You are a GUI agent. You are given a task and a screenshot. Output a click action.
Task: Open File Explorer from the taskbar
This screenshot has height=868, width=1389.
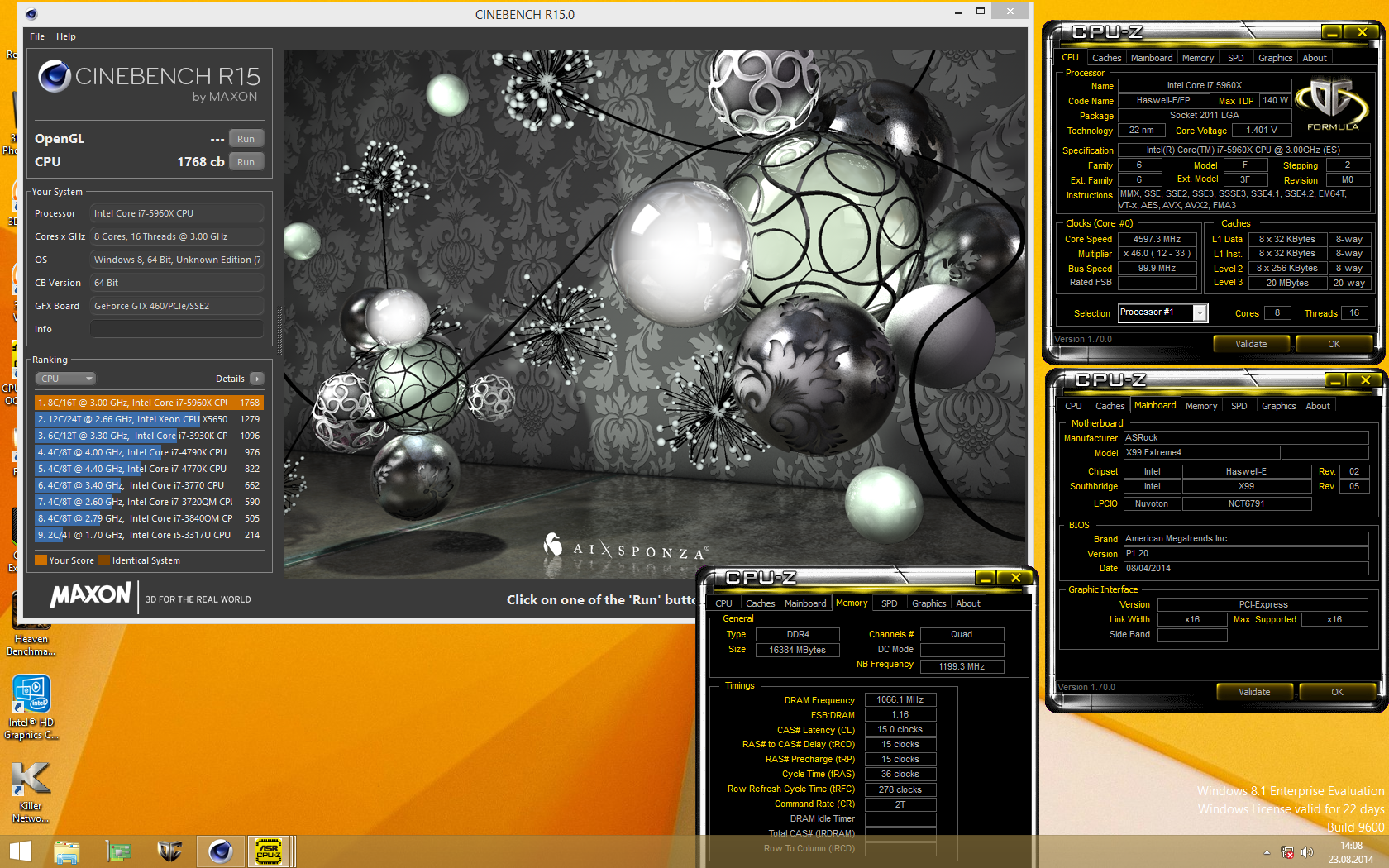(67, 851)
